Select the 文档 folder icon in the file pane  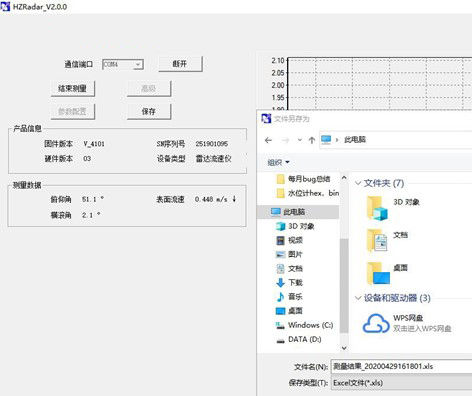pos(377,240)
